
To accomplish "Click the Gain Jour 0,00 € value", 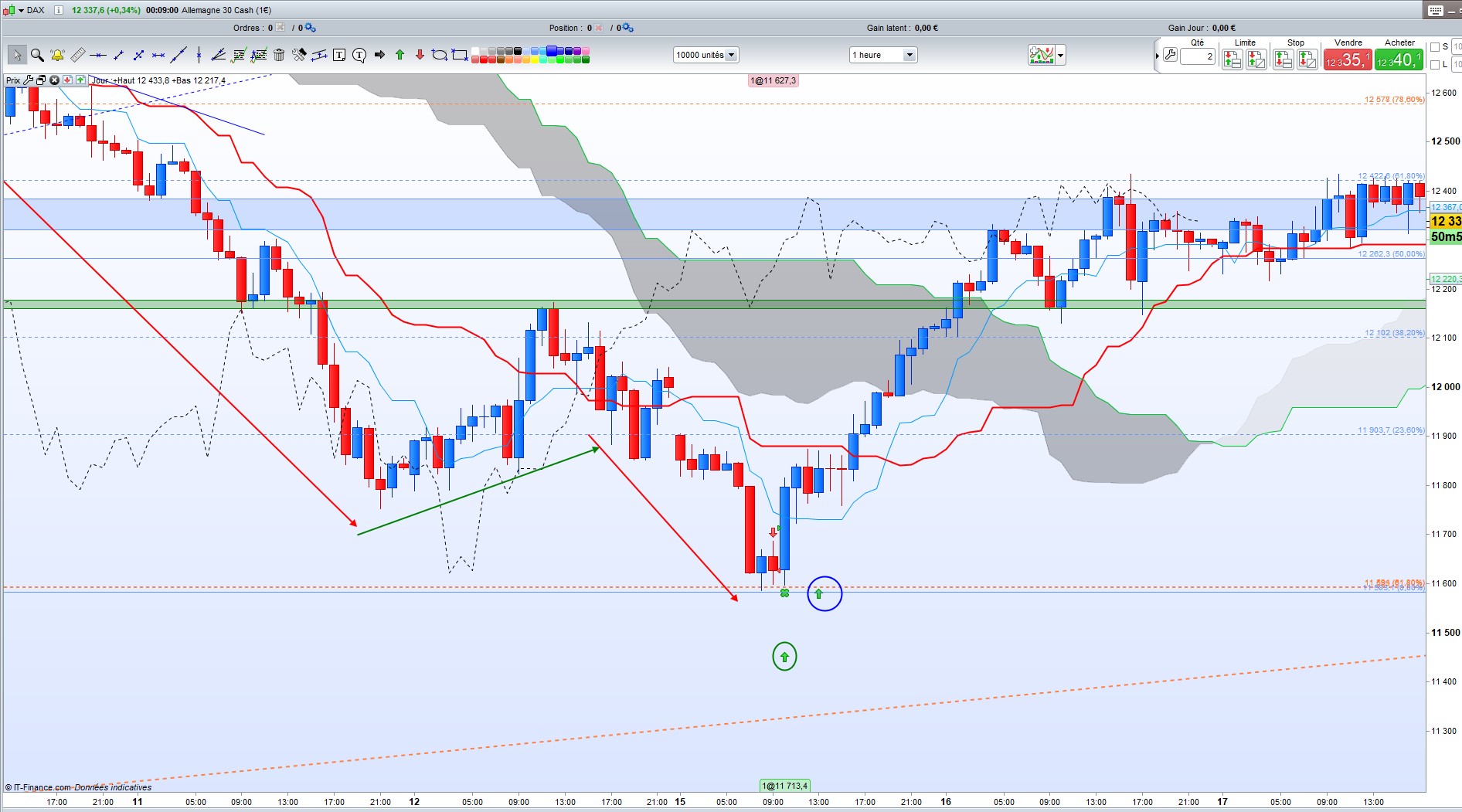I will coord(1224,28).
